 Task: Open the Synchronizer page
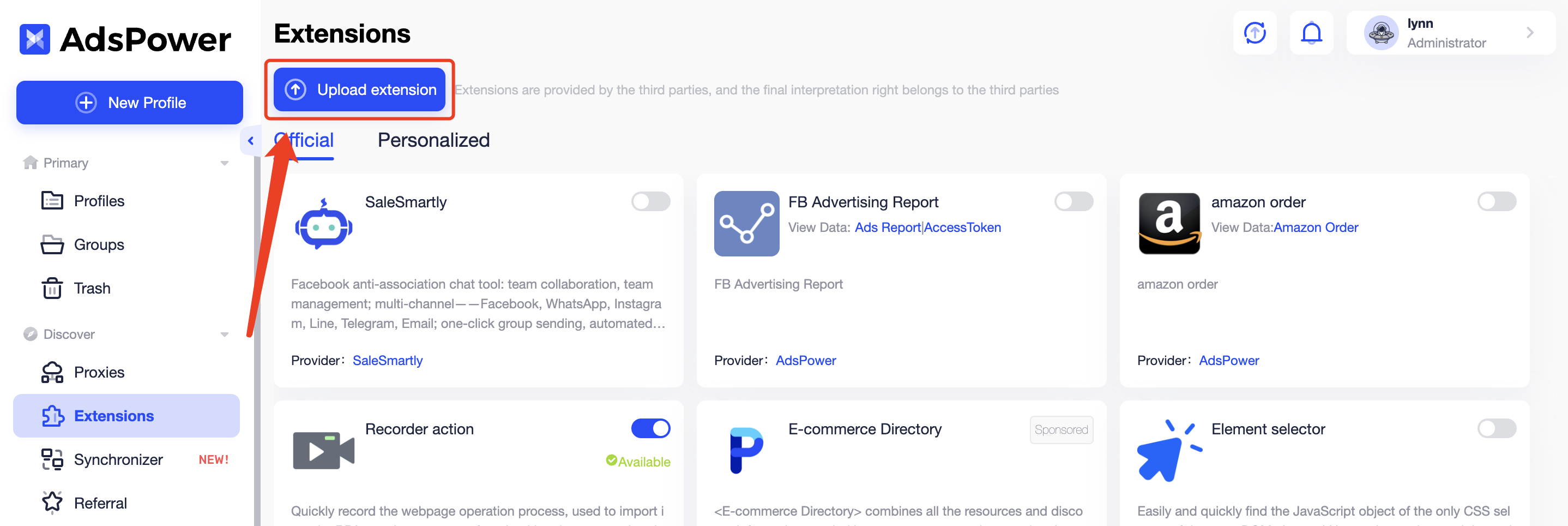click(x=118, y=459)
